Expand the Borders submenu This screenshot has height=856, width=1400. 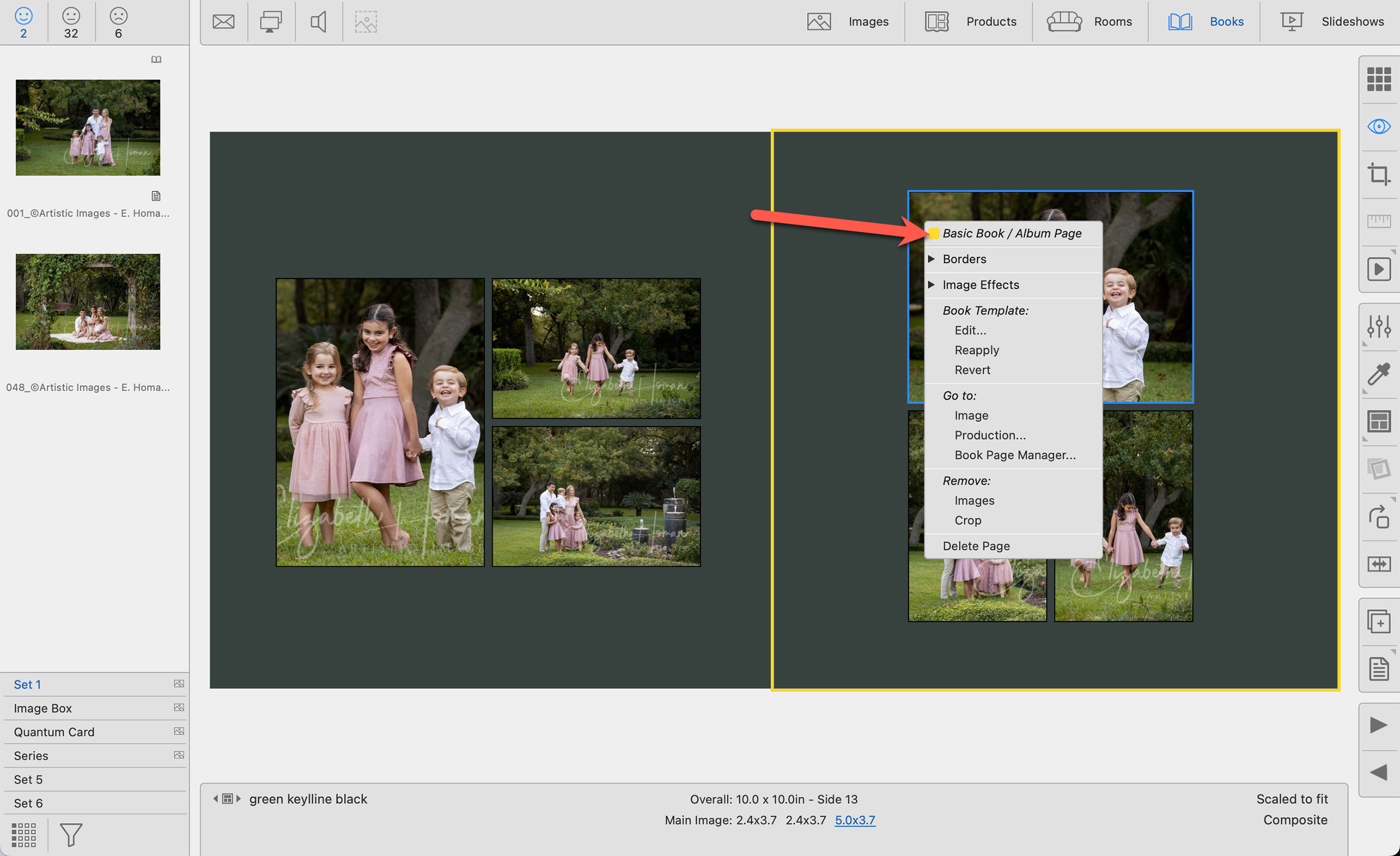(964, 259)
